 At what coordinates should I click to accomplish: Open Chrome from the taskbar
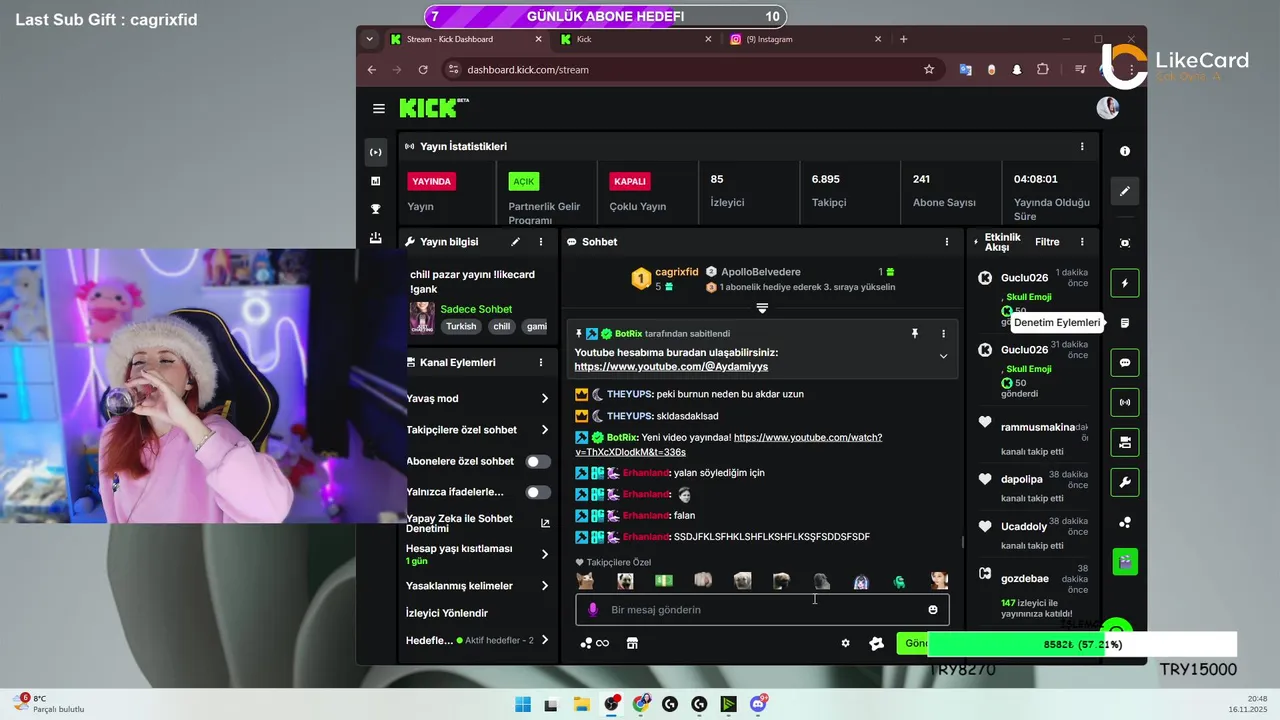pyautogui.click(x=641, y=705)
